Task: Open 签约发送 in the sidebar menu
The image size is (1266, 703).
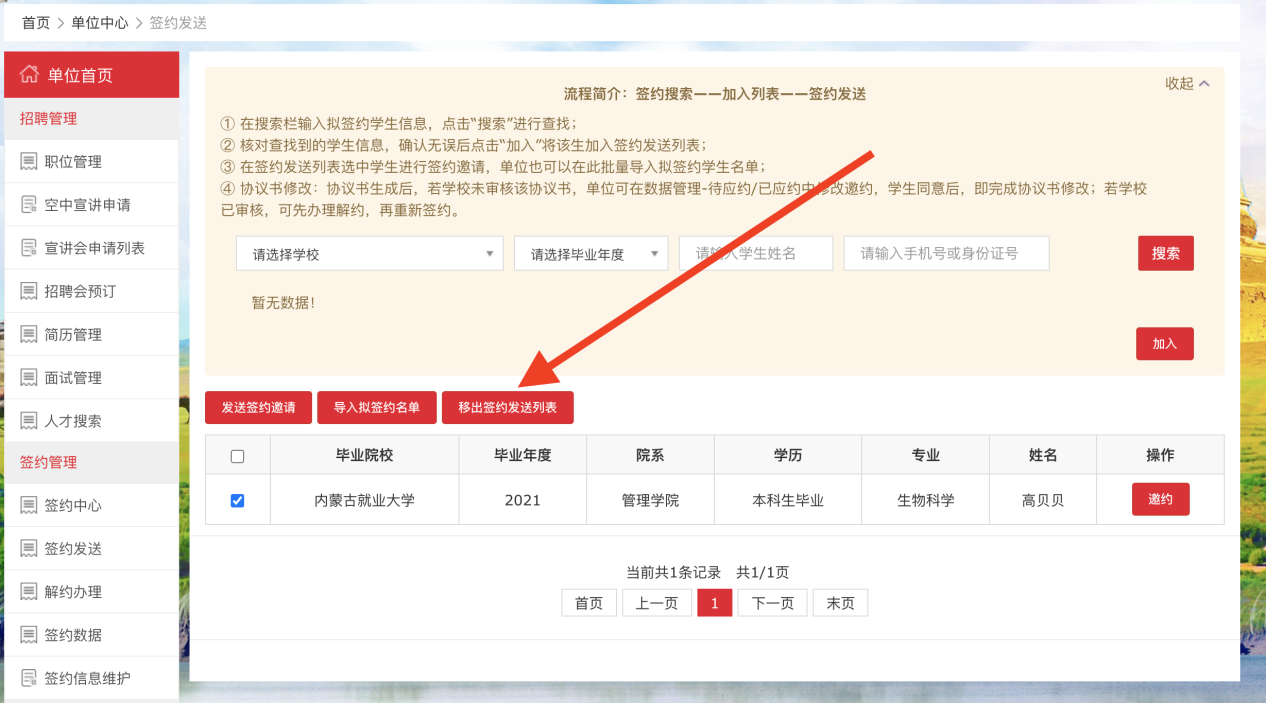Action: click(73, 549)
